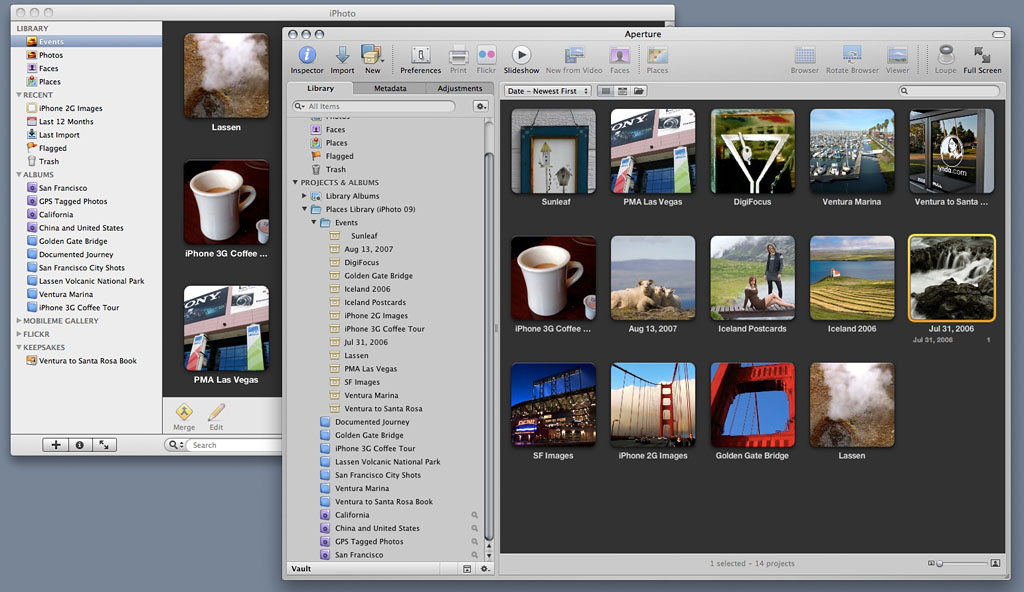Switch to list view in browser
Image resolution: width=1024 pixels, height=592 pixels.
point(621,91)
